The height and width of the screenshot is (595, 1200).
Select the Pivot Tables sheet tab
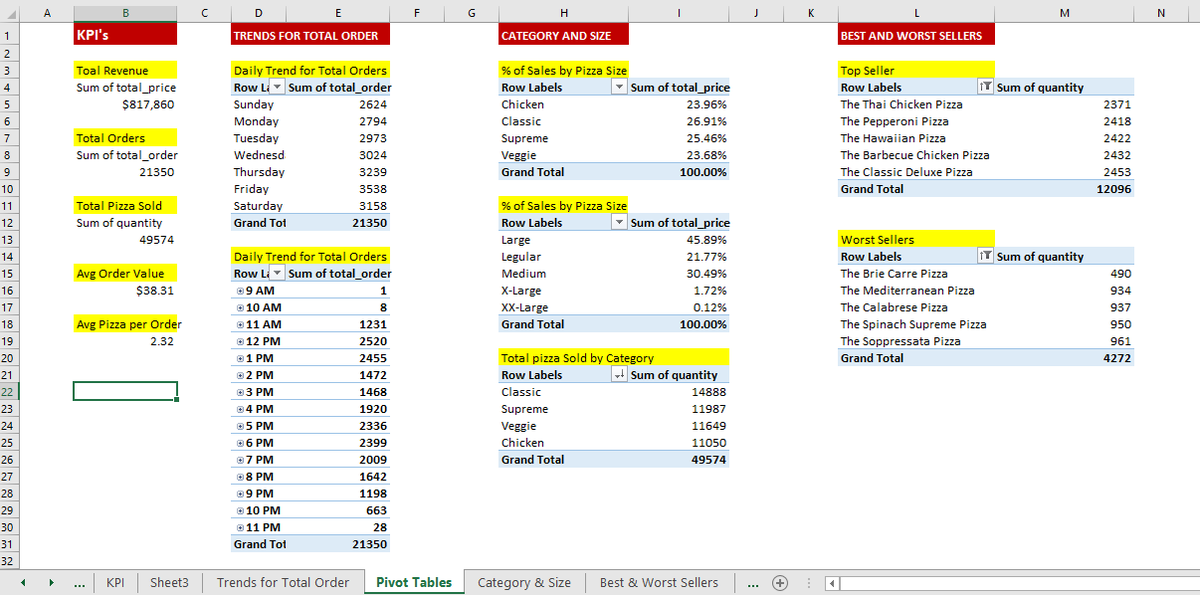click(x=414, y=583)
